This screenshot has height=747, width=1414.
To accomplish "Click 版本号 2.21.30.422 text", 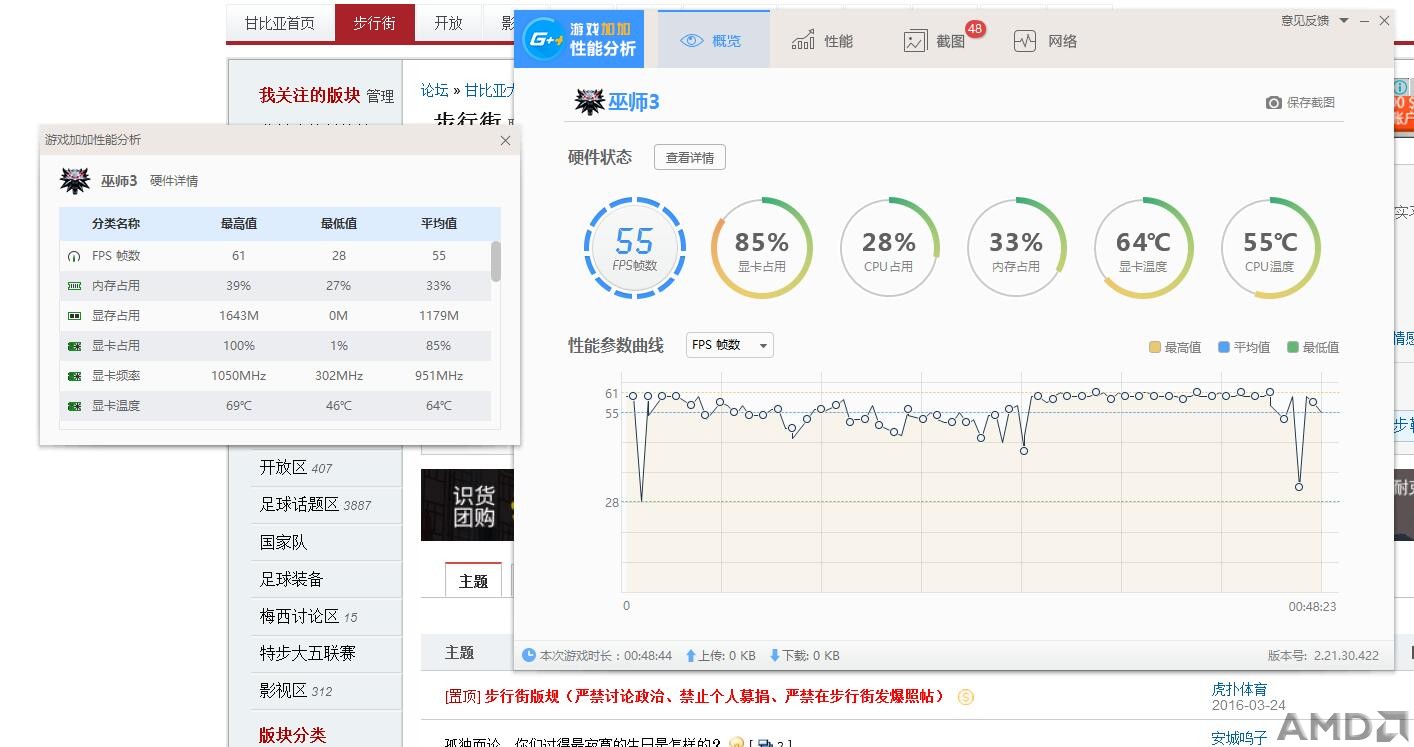I will pyautogui.click(x=1323, y=656).
